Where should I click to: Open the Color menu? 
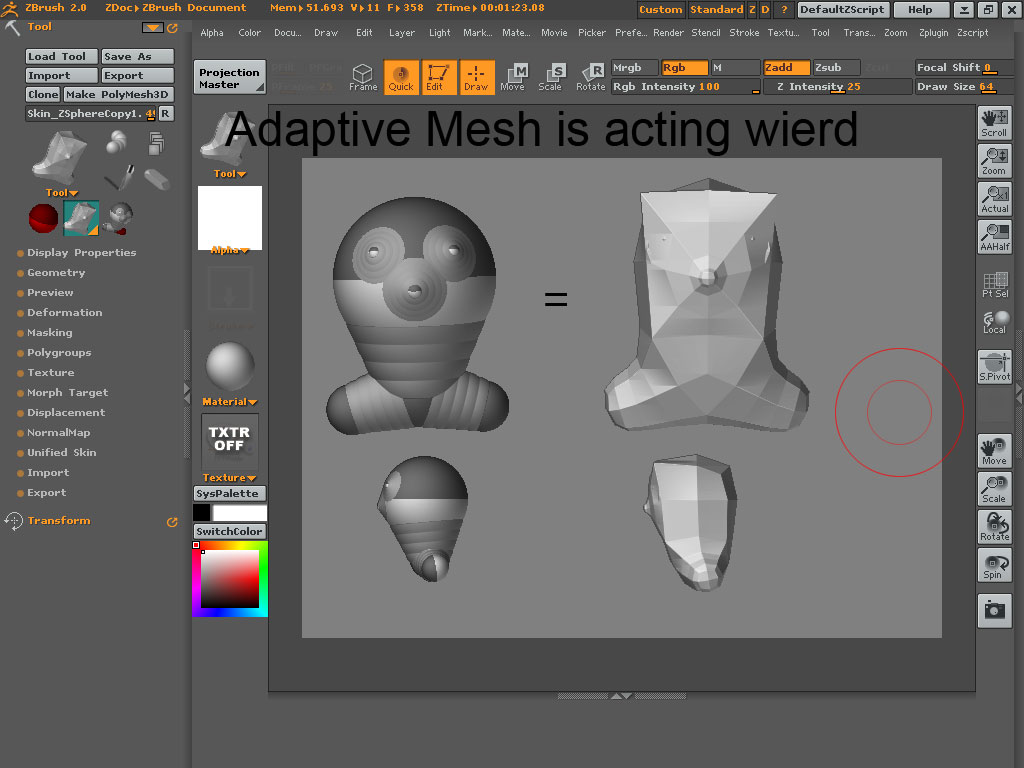coord(249,33)
